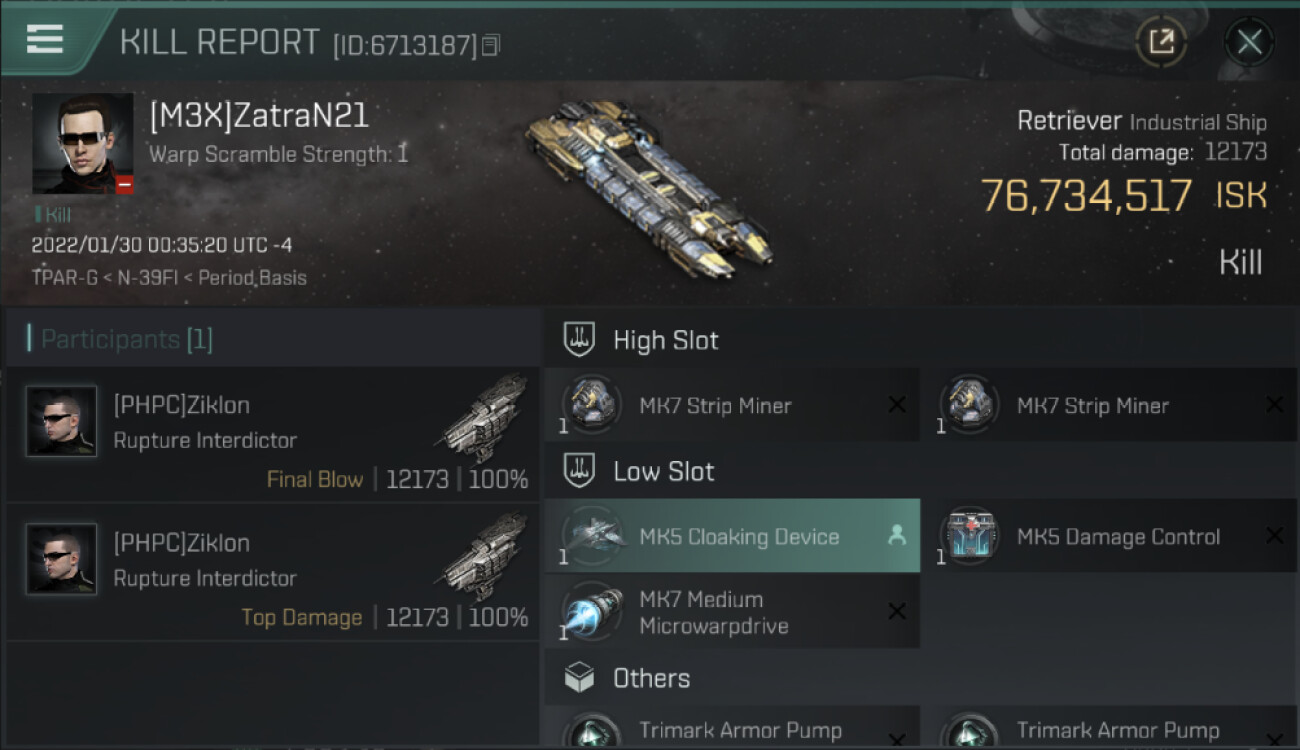Viewport: 1300px width, 750px height.
Task: Click the share kill report icon
Action: click(x=1161, y=42)
